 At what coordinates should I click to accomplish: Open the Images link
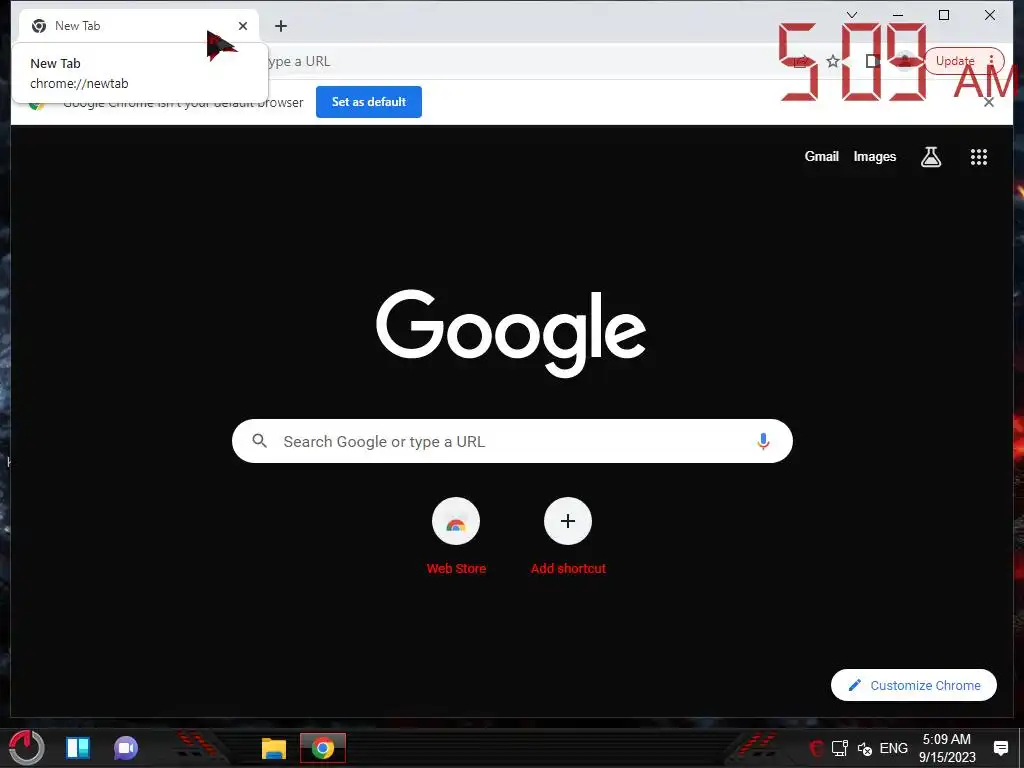[874, 157]
